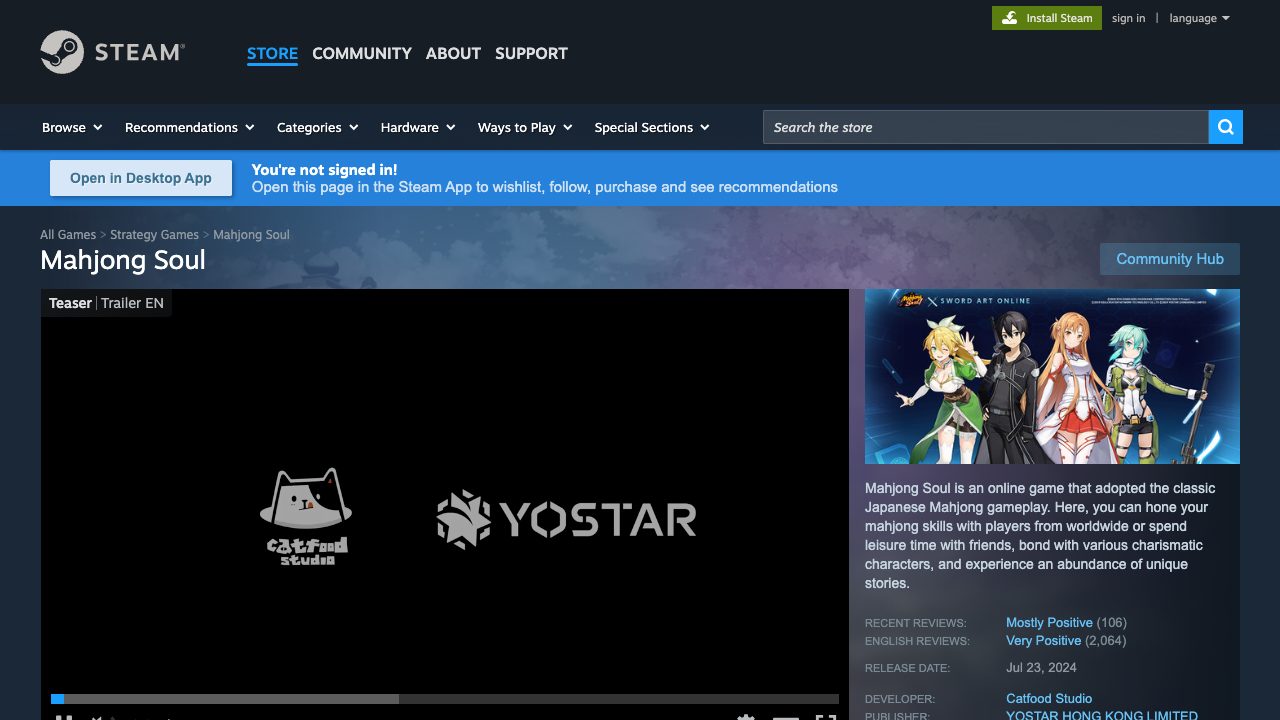Click the Mahjong Soul description paragraph
1280x720 pixels.
tap(1041, 535)
